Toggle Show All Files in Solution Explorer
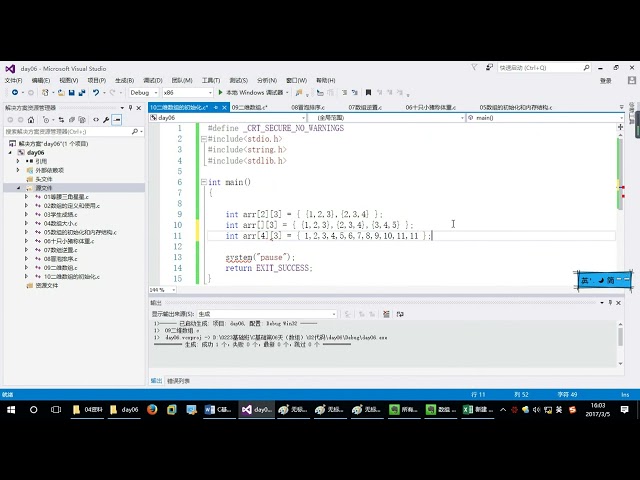Screen dimensions: 640x480 point(82,120)
